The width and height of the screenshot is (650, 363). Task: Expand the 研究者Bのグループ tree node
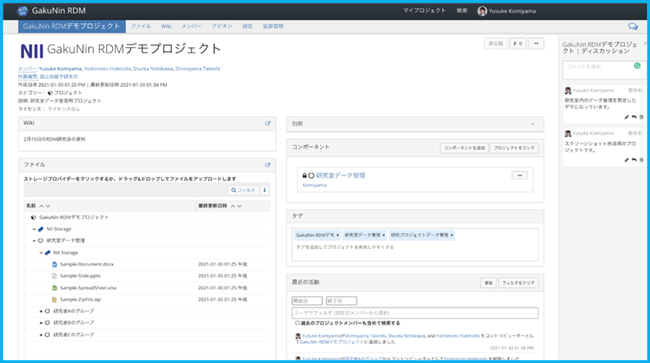[41, 323]
